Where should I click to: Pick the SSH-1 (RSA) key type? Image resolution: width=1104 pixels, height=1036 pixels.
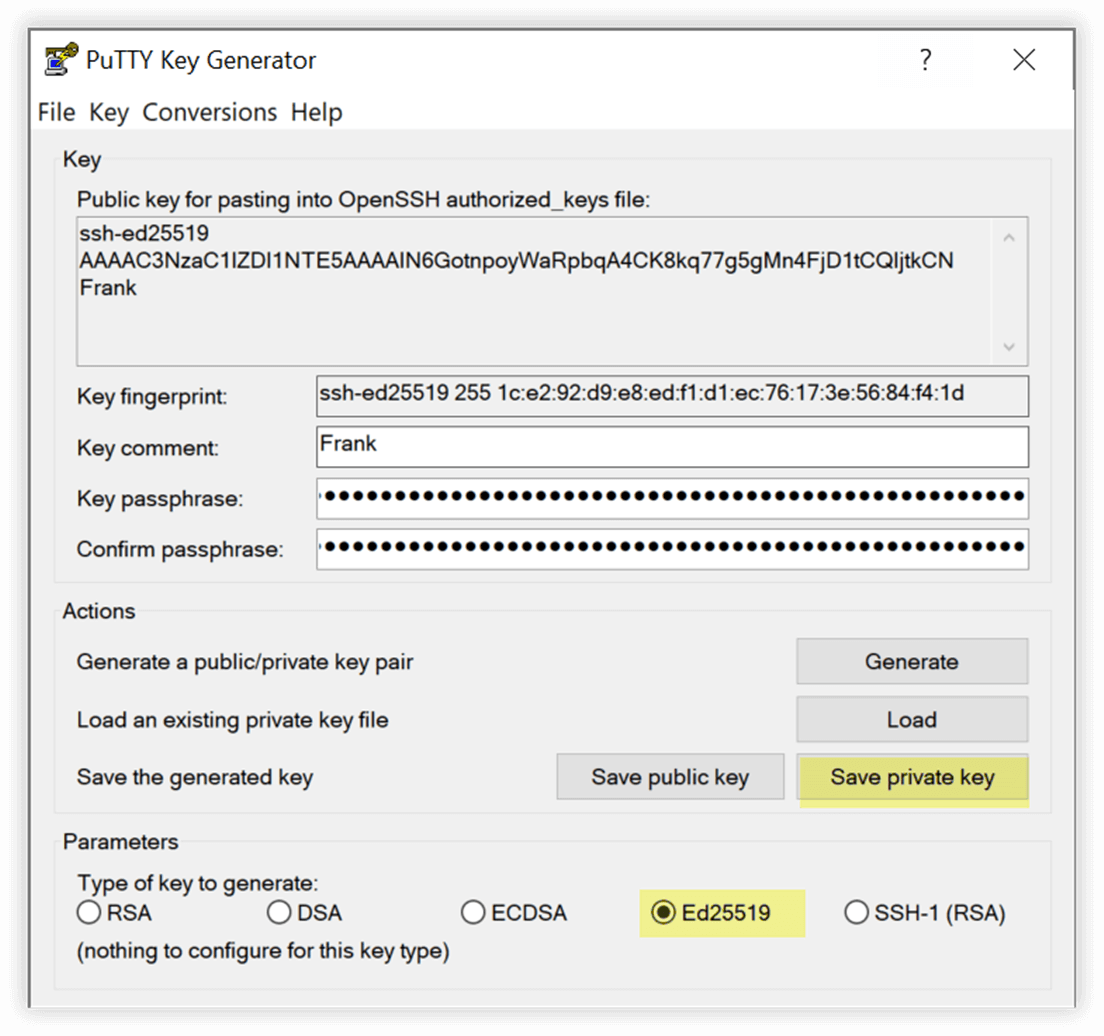point(857,912)
